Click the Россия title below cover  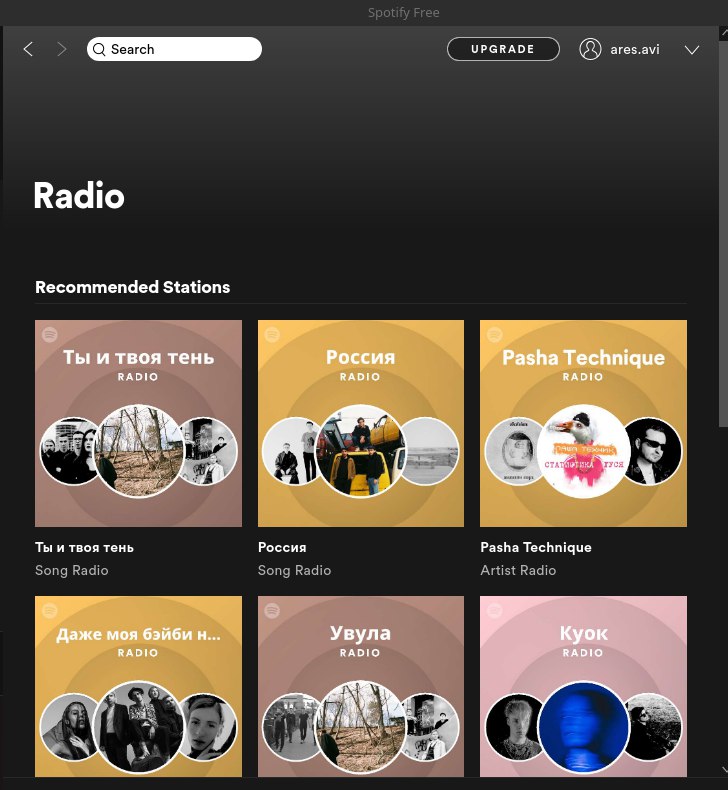pos(282,547)
